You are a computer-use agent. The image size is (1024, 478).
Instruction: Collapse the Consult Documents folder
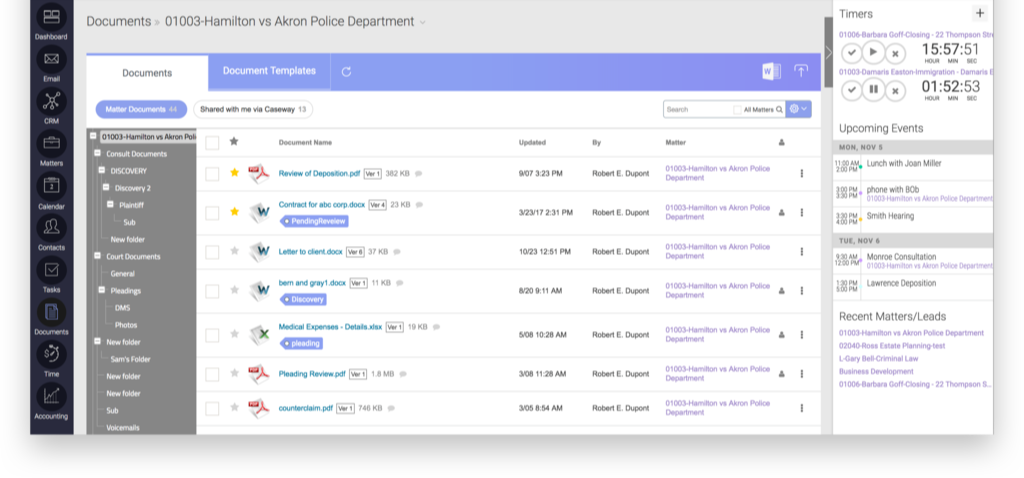(97, 153)
